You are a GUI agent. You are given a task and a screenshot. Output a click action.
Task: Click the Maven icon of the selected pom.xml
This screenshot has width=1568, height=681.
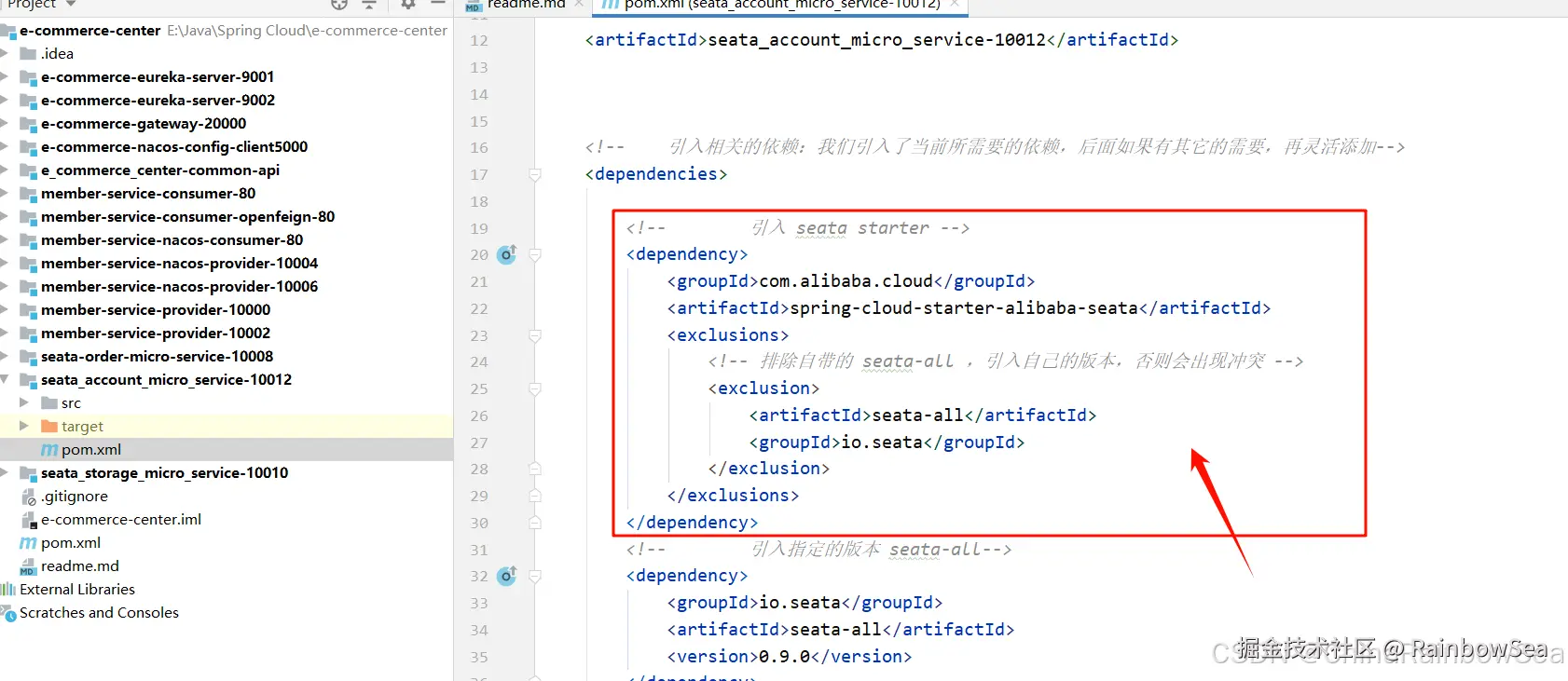click(49, 450)
